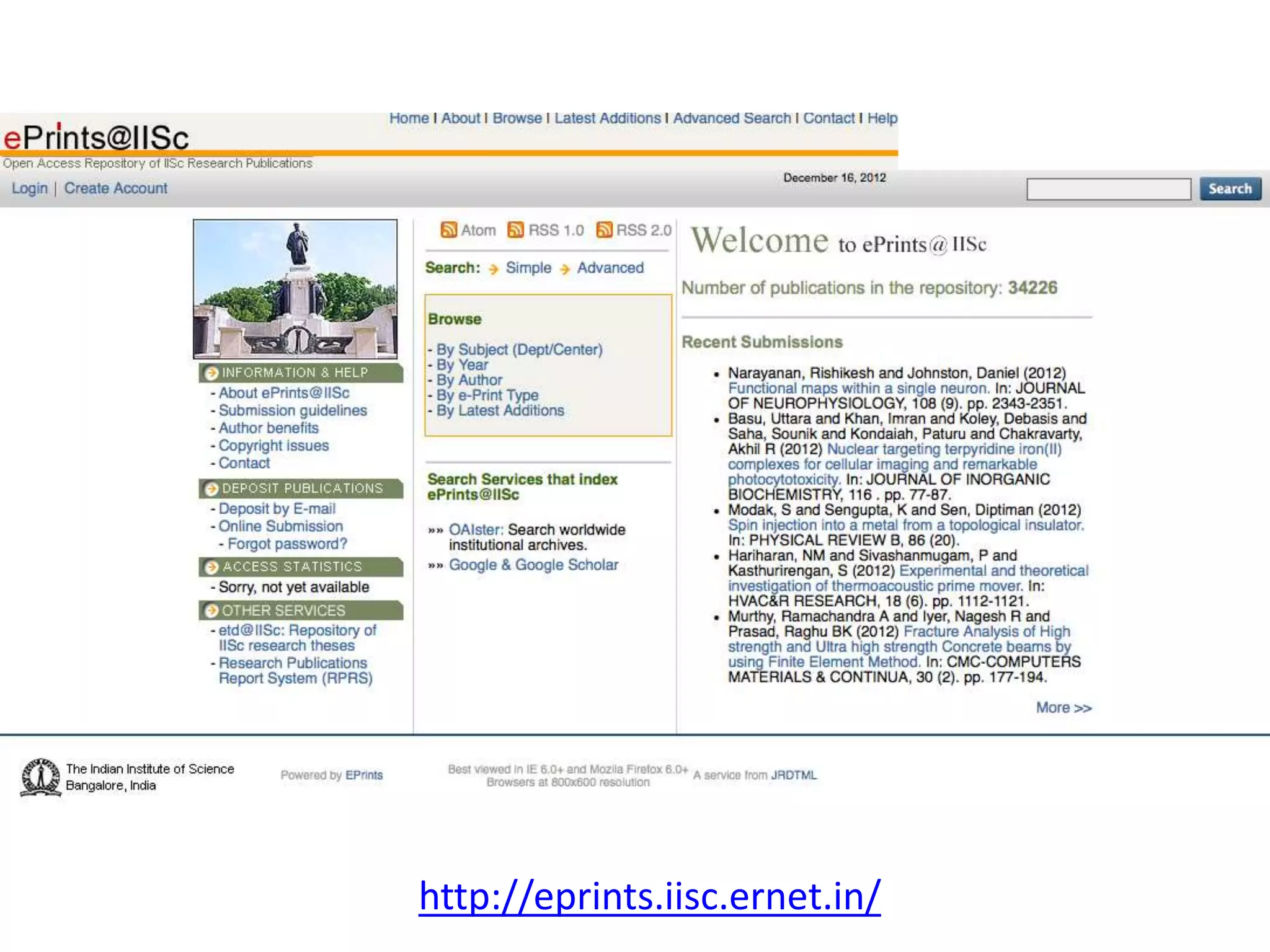Select the date December 16, 2012
1270x952 pixels.
click(x=835, y=178)
